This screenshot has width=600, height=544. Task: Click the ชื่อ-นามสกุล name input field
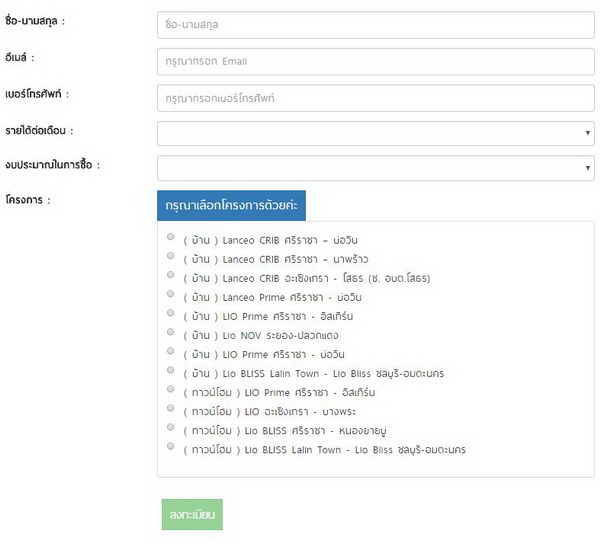375,21
